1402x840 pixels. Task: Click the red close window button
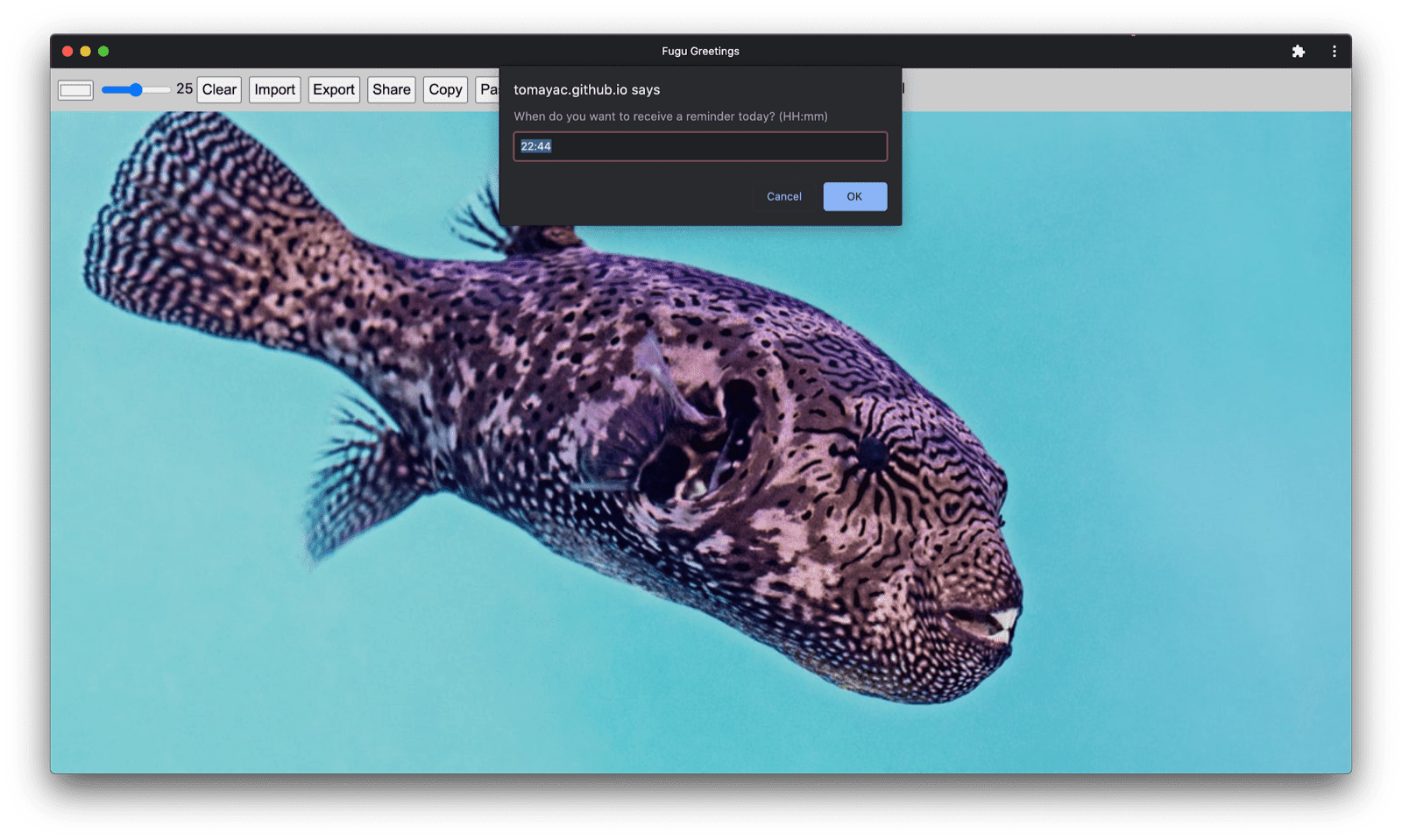(x=67, y=51)
